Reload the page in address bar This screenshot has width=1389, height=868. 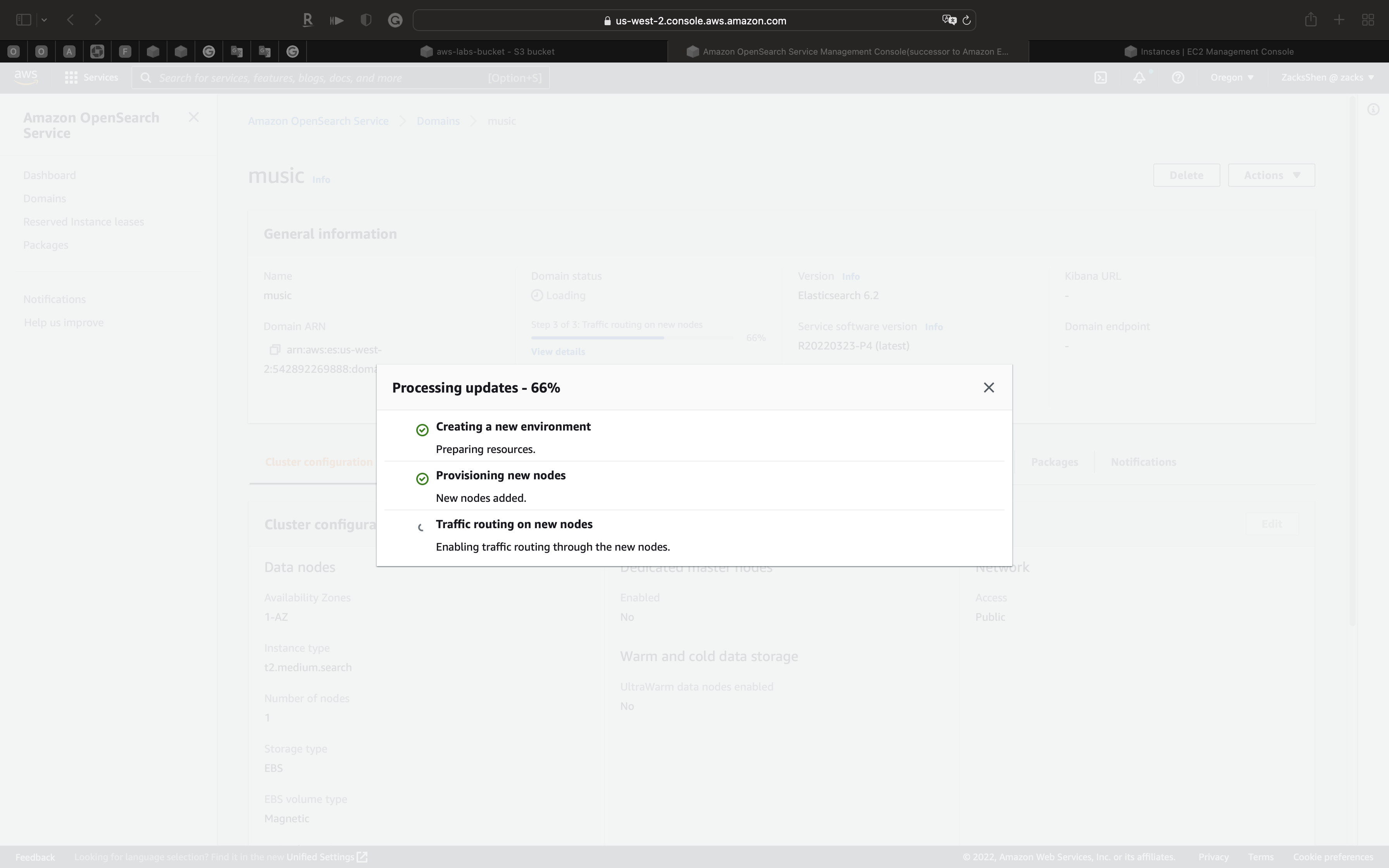(967, 21)
